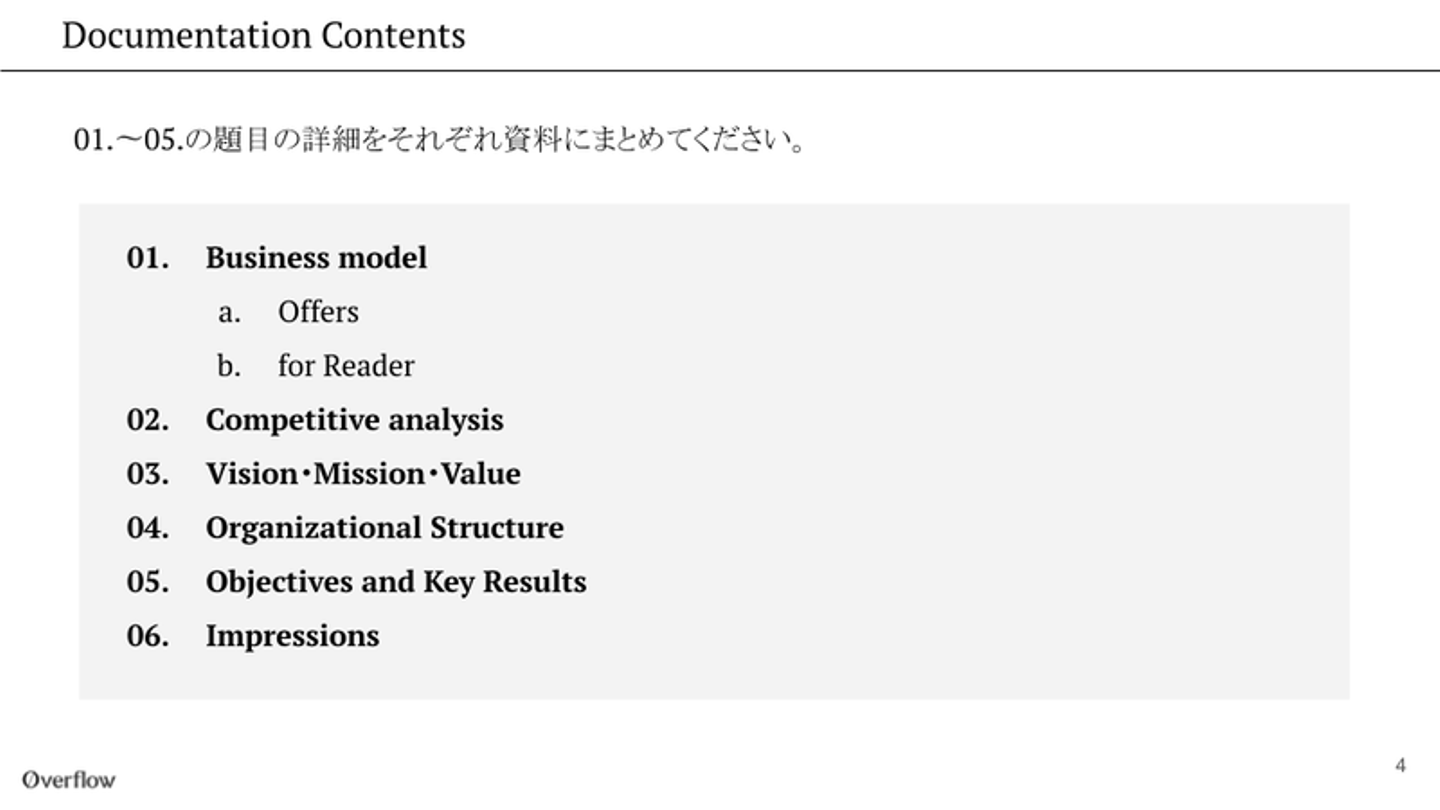Select the "Competitive analysis" heading

pos(354,420)
